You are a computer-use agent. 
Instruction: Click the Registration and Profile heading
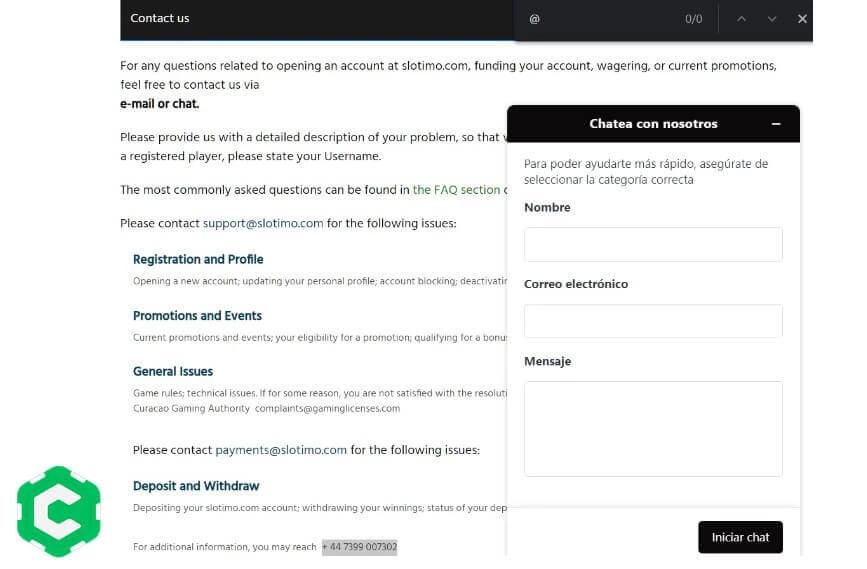(198, 259)
